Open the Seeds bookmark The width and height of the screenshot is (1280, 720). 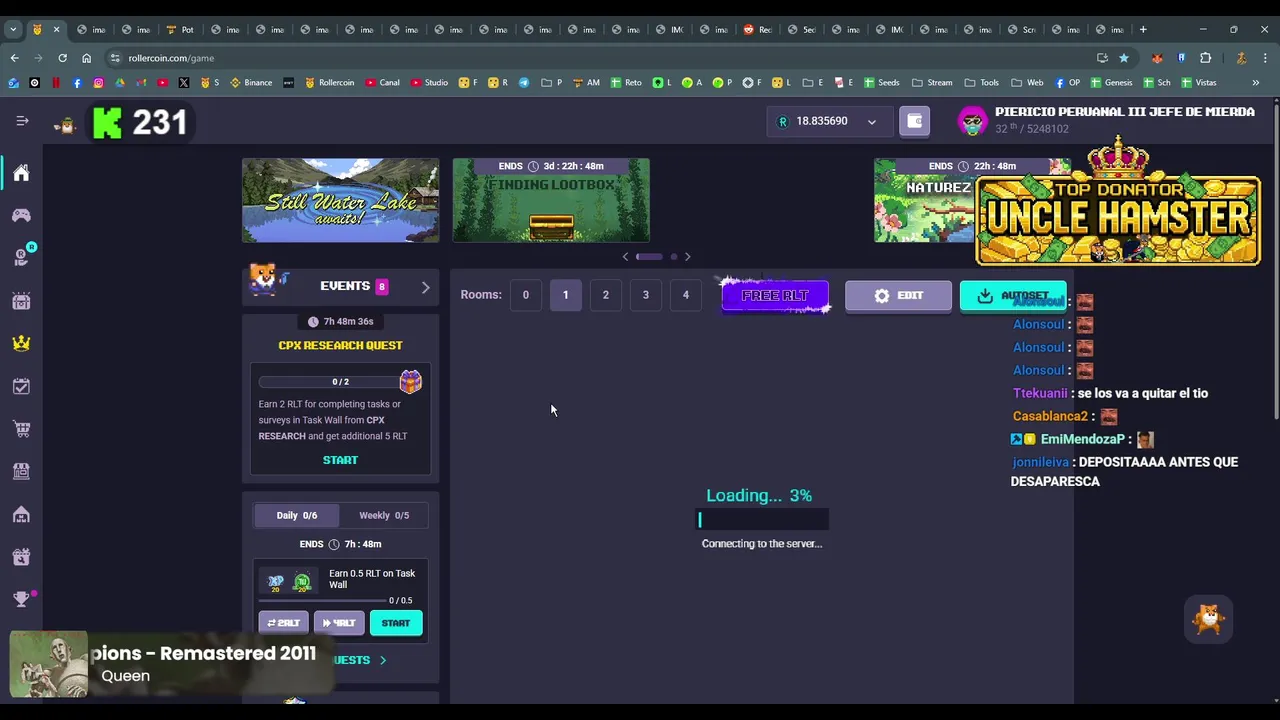click(x=882, y=82)
